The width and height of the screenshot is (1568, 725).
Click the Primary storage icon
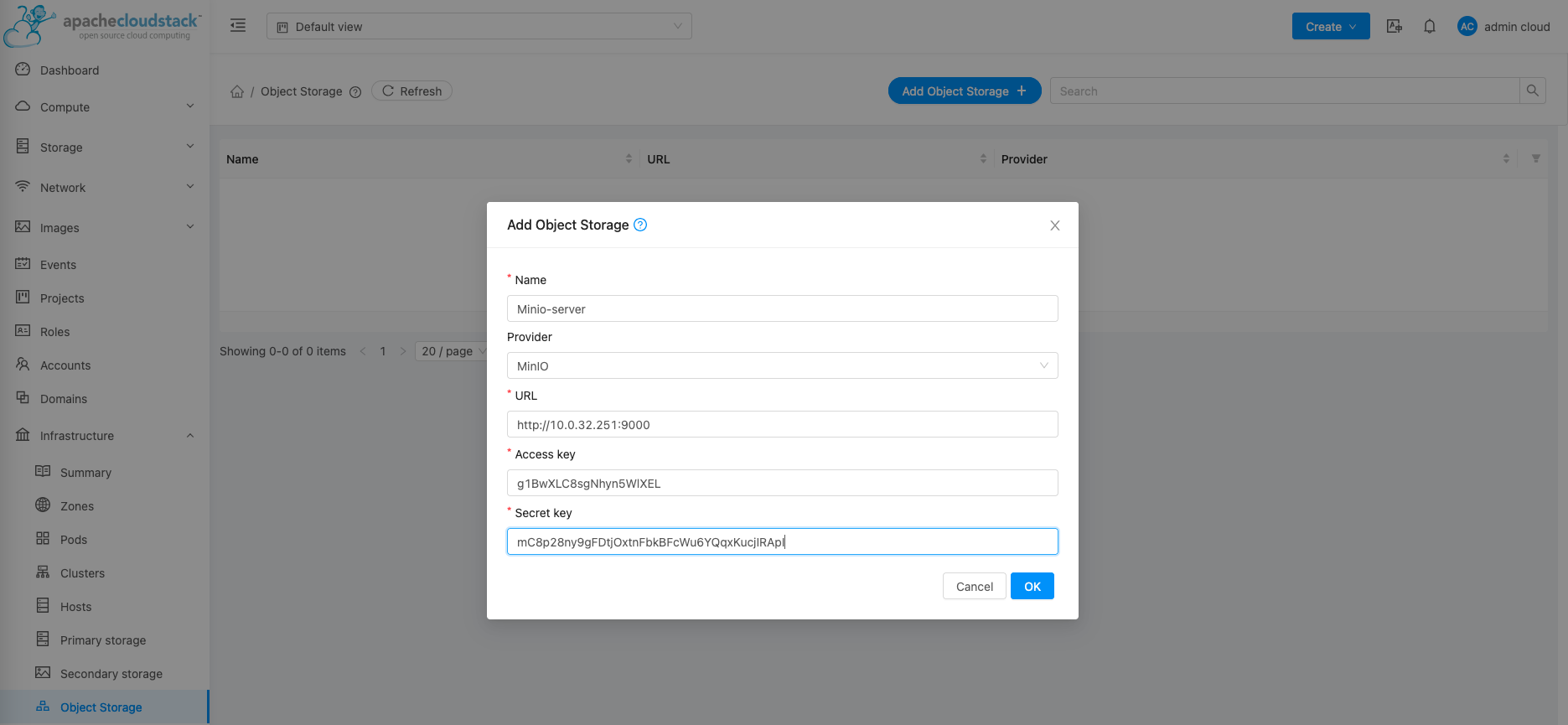[43, 640]
